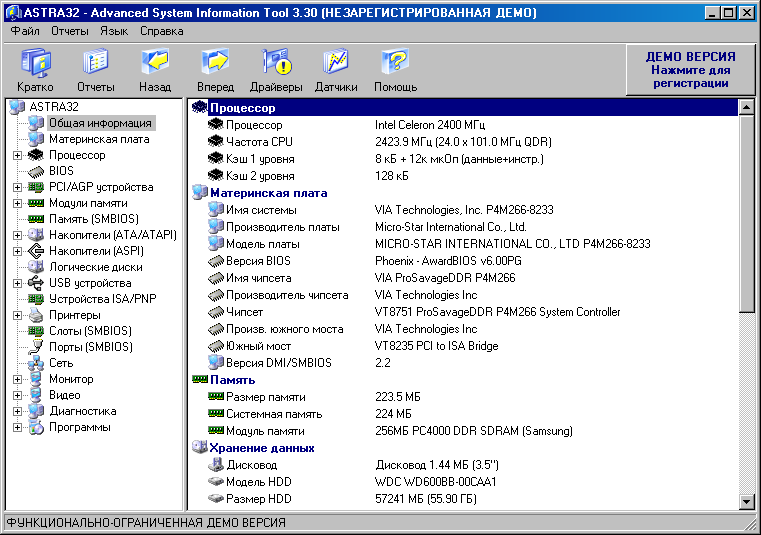Open the Справка menu
The height and width of the screenshot is (535, 761).
coord(162,31)
